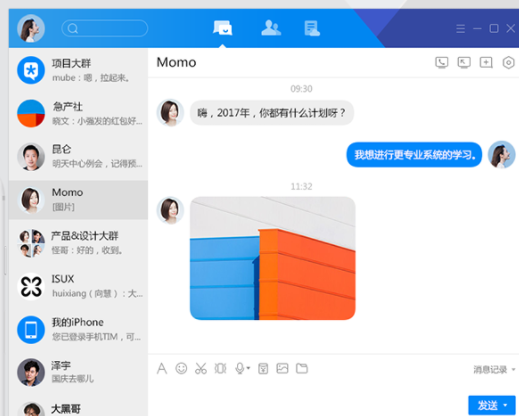The height and width of the screenshot is (416, 519).
Task: Click the search input field
Action: pyautogui.click(x=105, y=28)
